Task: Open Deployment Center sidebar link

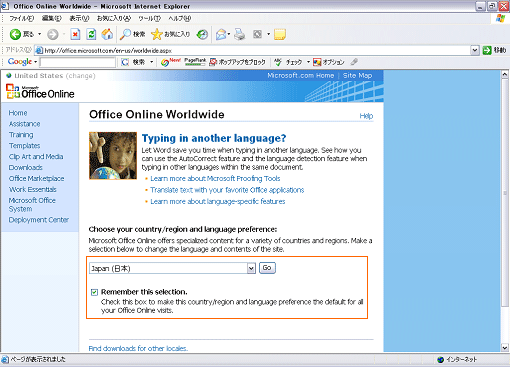Action: point(39,220)
